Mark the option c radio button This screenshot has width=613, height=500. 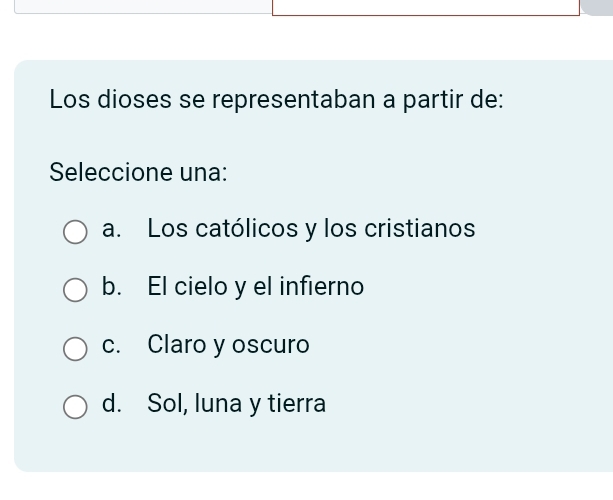[x=75, y=349]
